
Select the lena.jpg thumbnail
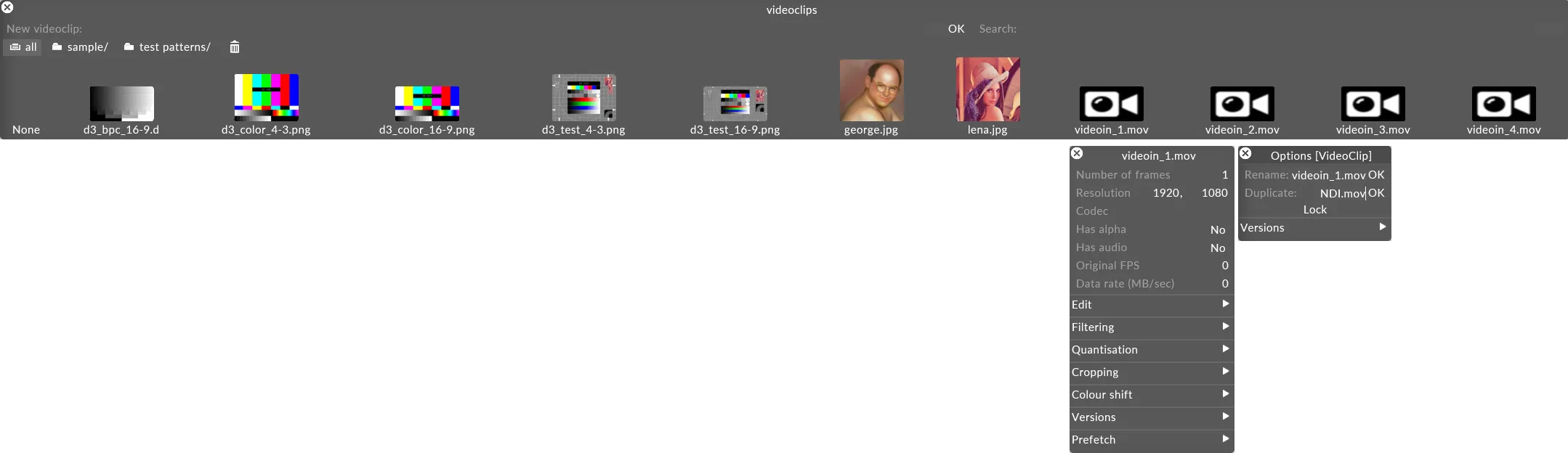tap(987, 89)
